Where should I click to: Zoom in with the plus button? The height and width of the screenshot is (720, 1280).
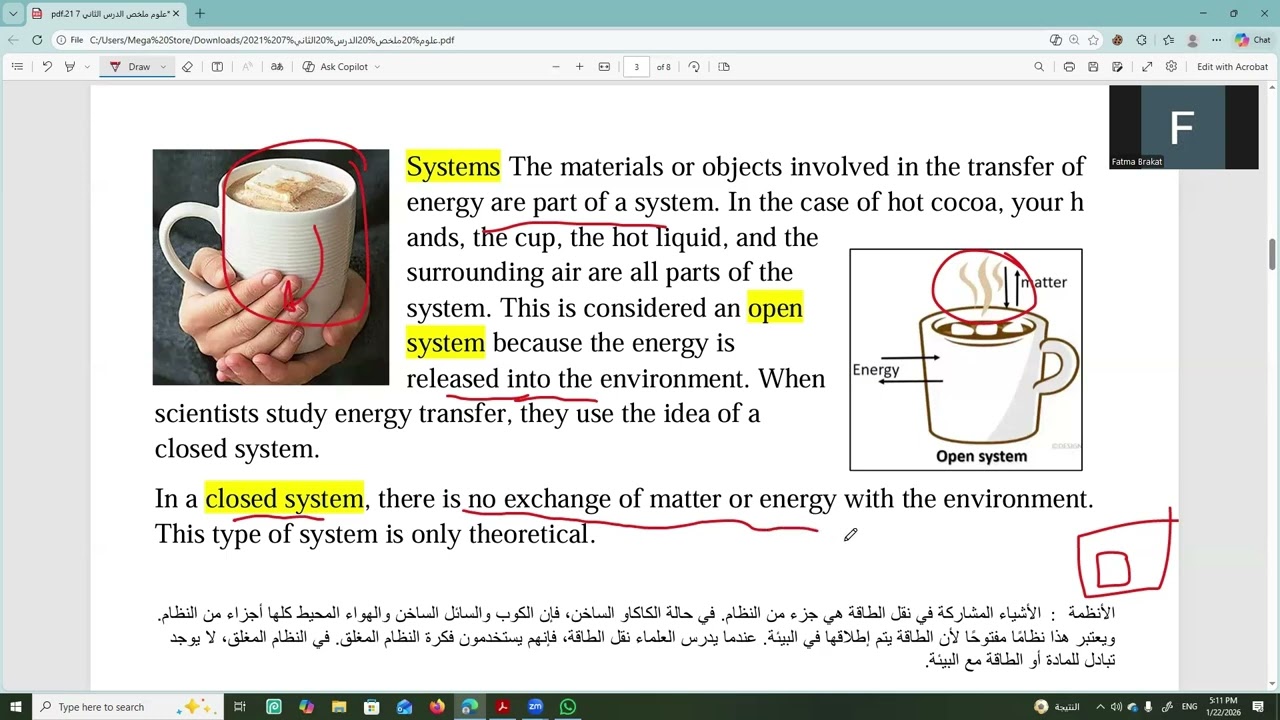click(579, 67)
